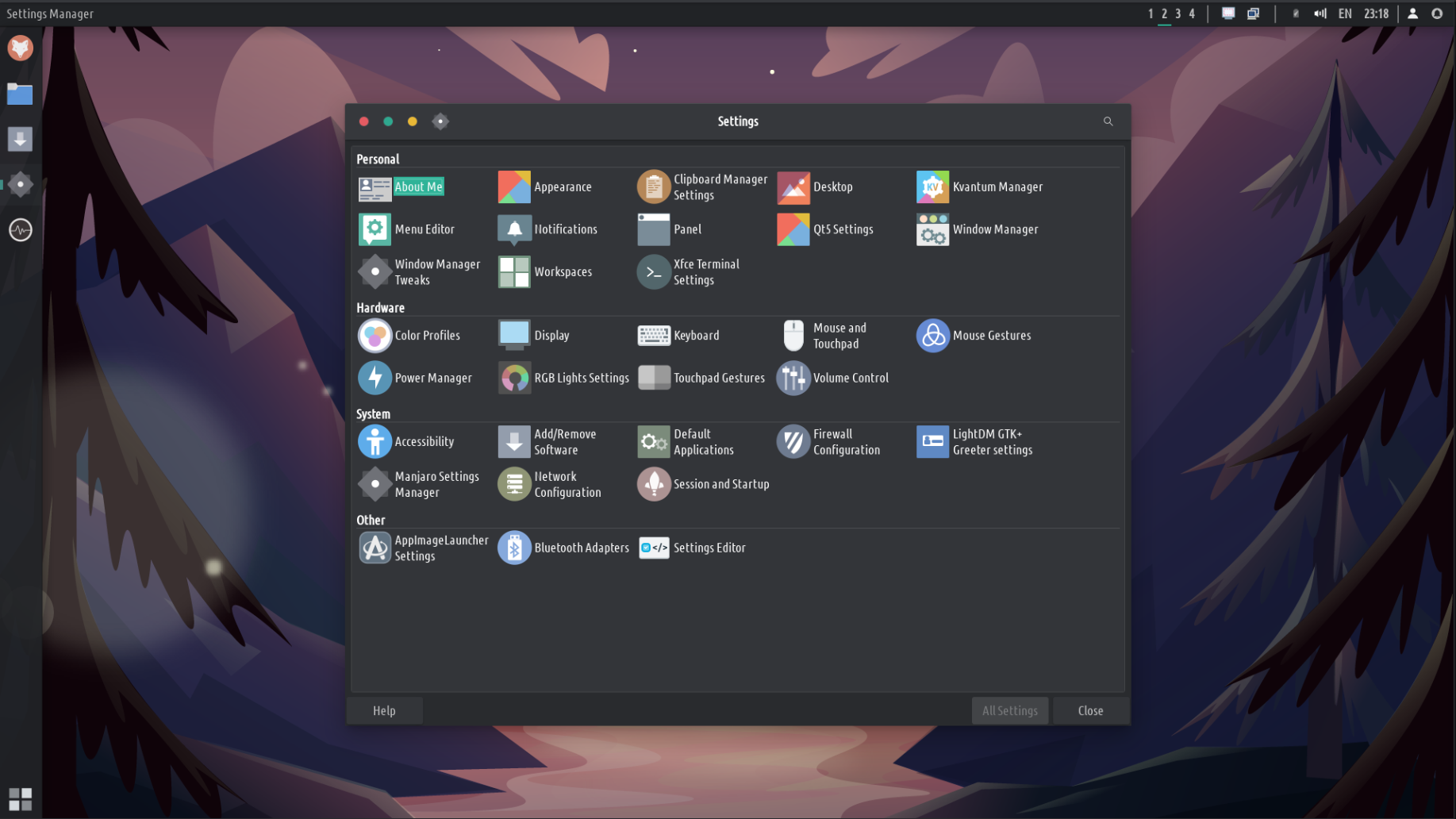Switch to workspace 3 in panel
Screen dimensions: 1456x819
point(1177,13)
